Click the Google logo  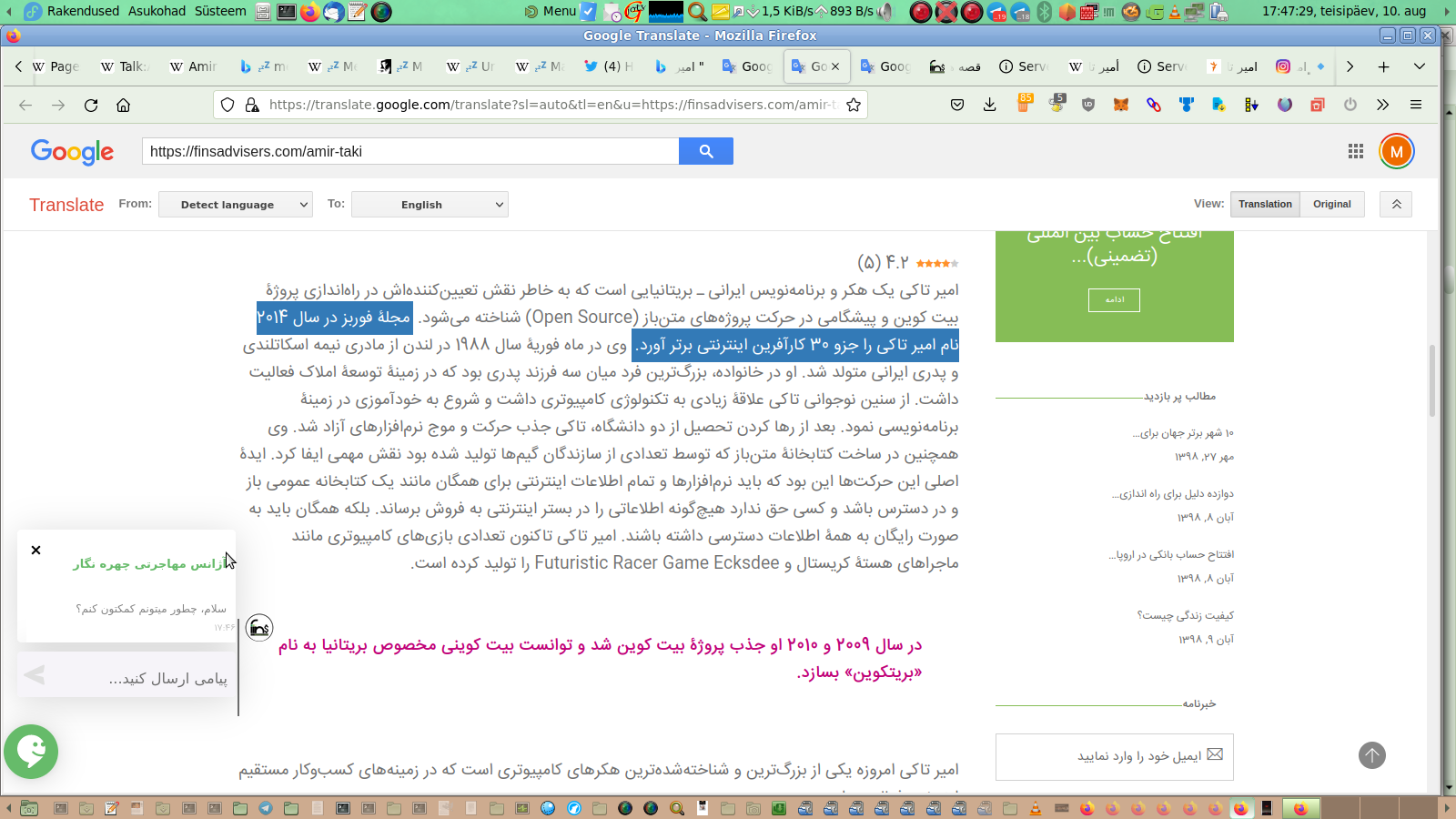[x=73, y=152]
